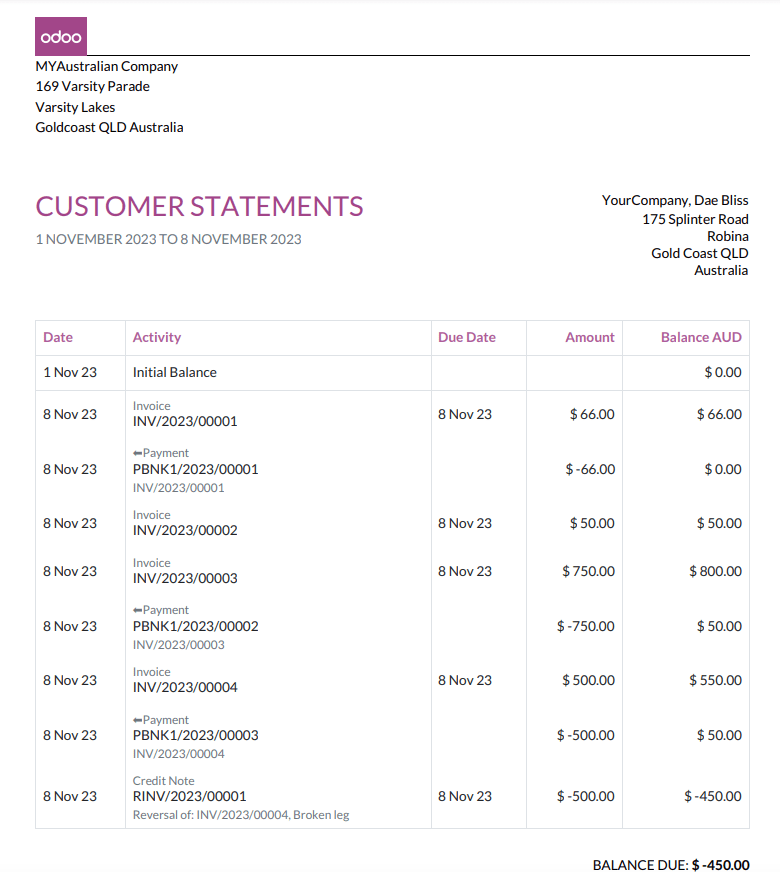
Task: Open invoice INV/2023/00002 entry
Action: click(x=185, y=531)
